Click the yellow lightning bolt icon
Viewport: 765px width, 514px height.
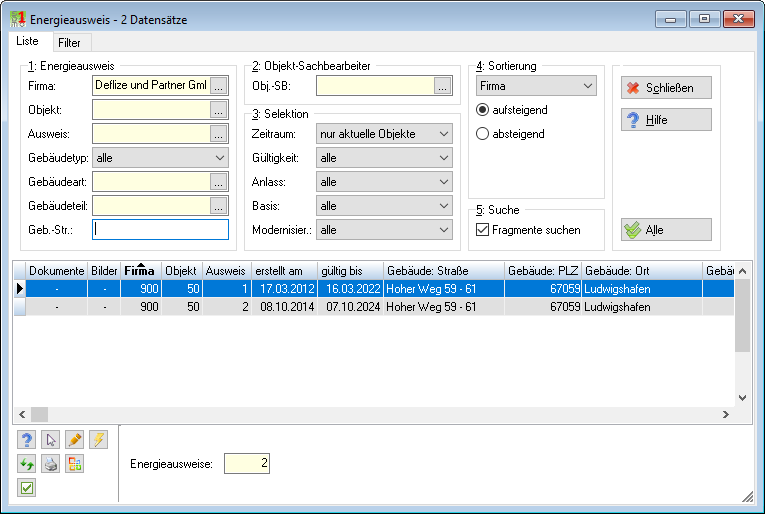pyautogui.click(x=98, y=439)
